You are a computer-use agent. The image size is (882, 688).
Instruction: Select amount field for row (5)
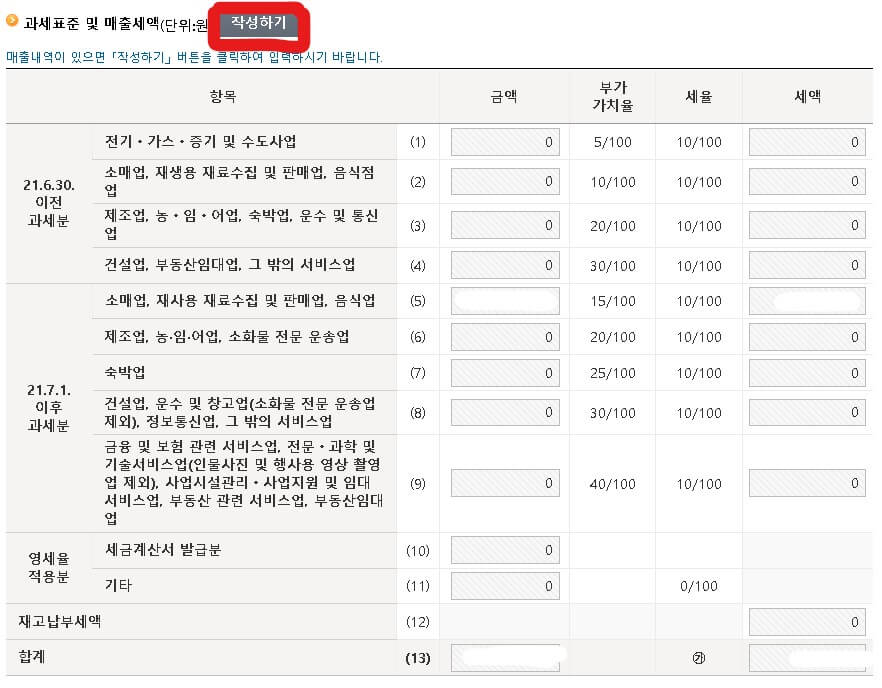click(x=505, y=301)
